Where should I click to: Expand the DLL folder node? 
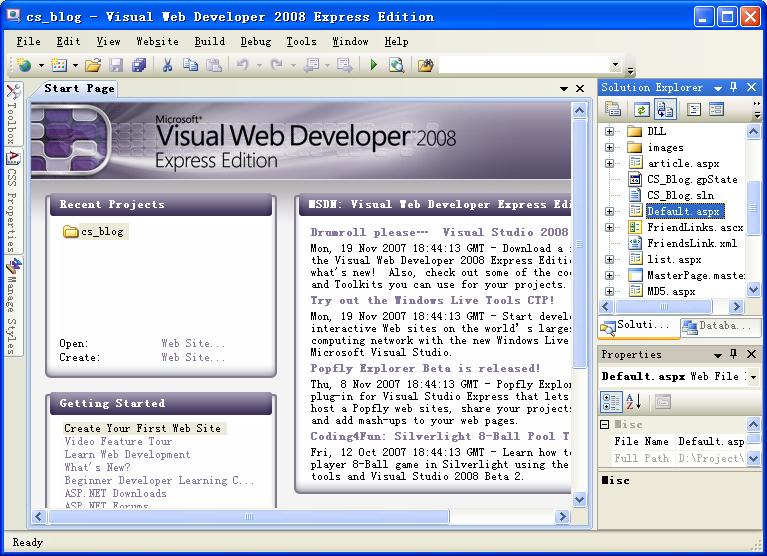tap(609, 131)
